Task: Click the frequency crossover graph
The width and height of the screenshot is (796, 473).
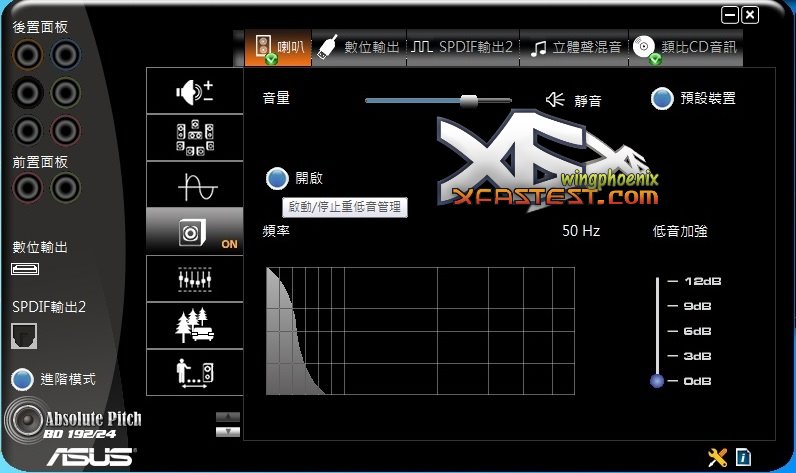Action: click(x=420, y=331)
